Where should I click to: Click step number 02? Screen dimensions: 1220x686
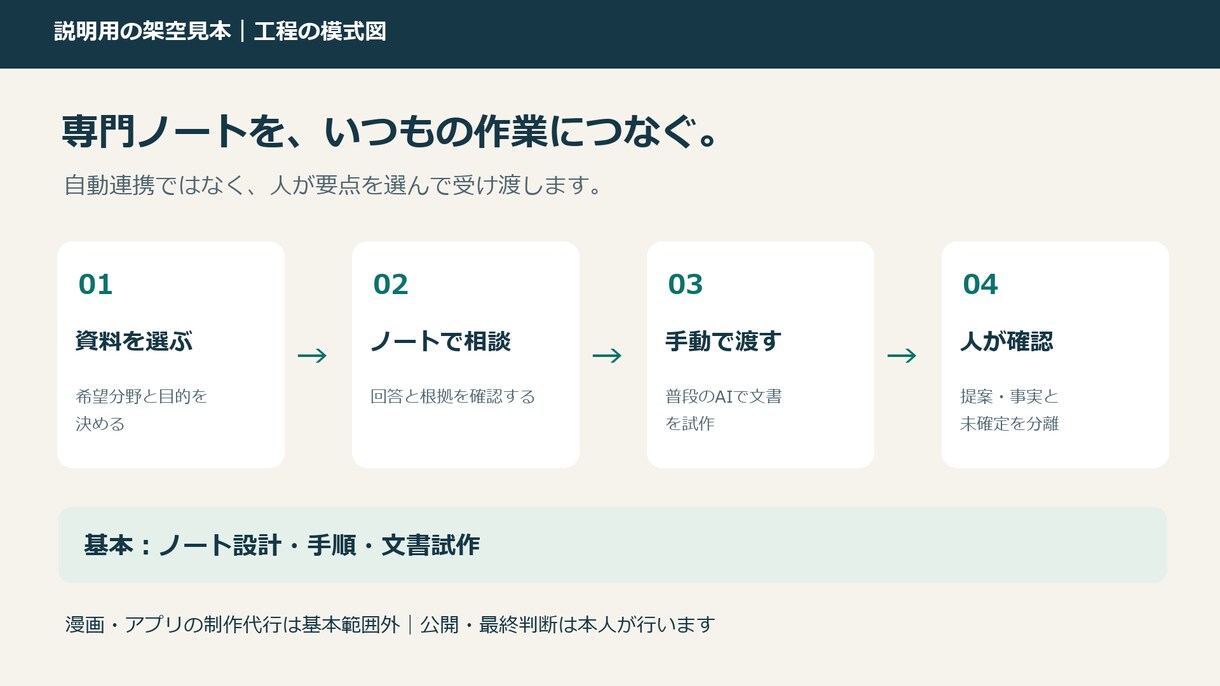(391, 285)
